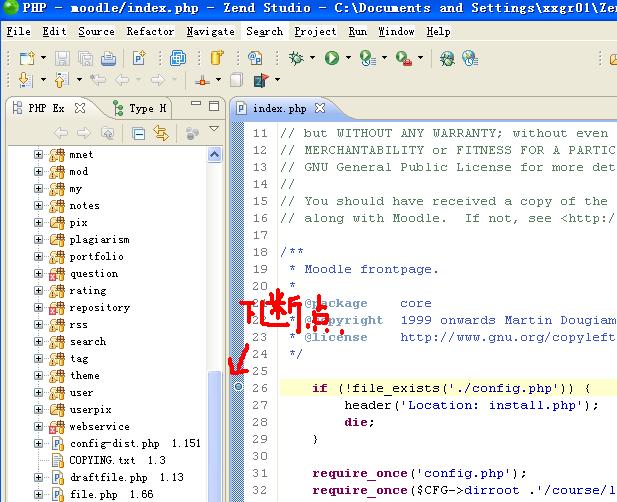The image size is (617, 502).
Task: Click the Last Edit Location icon
Action: (x=98, y=80)
